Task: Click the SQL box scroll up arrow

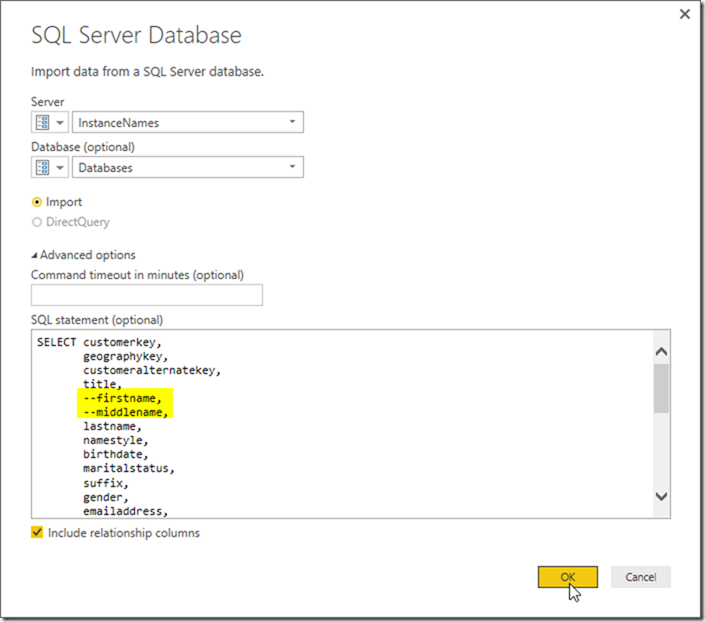Action: pyautogui.click(x=661, y=352)
